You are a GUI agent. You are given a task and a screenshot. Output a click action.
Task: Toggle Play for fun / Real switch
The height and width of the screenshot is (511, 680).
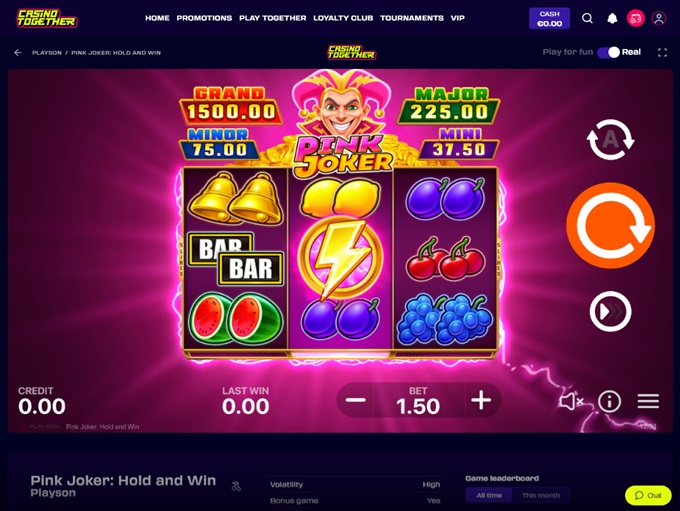point(608,52)
